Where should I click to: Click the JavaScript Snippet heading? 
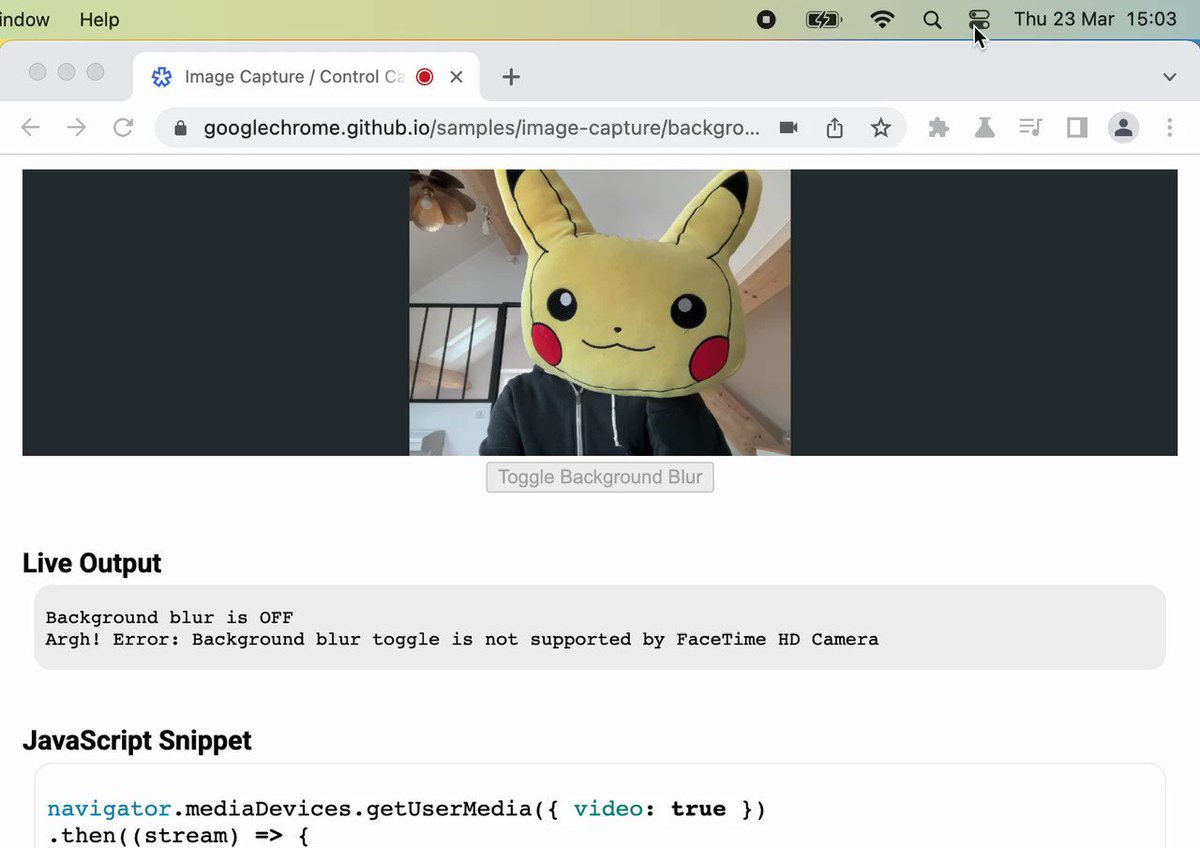[137, 740]
